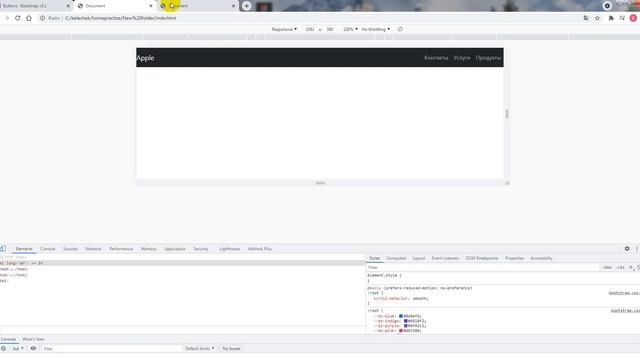Open the Memory DevTools tab
The image size is (640, 360).
click(x=148, y=249)
